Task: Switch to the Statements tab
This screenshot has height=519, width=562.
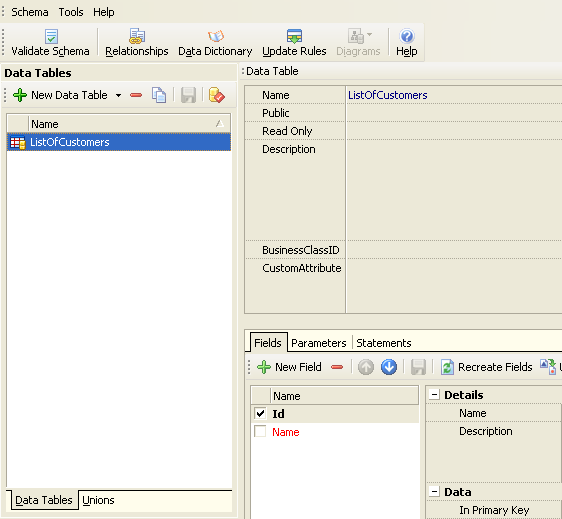Action: coord(384,343)
